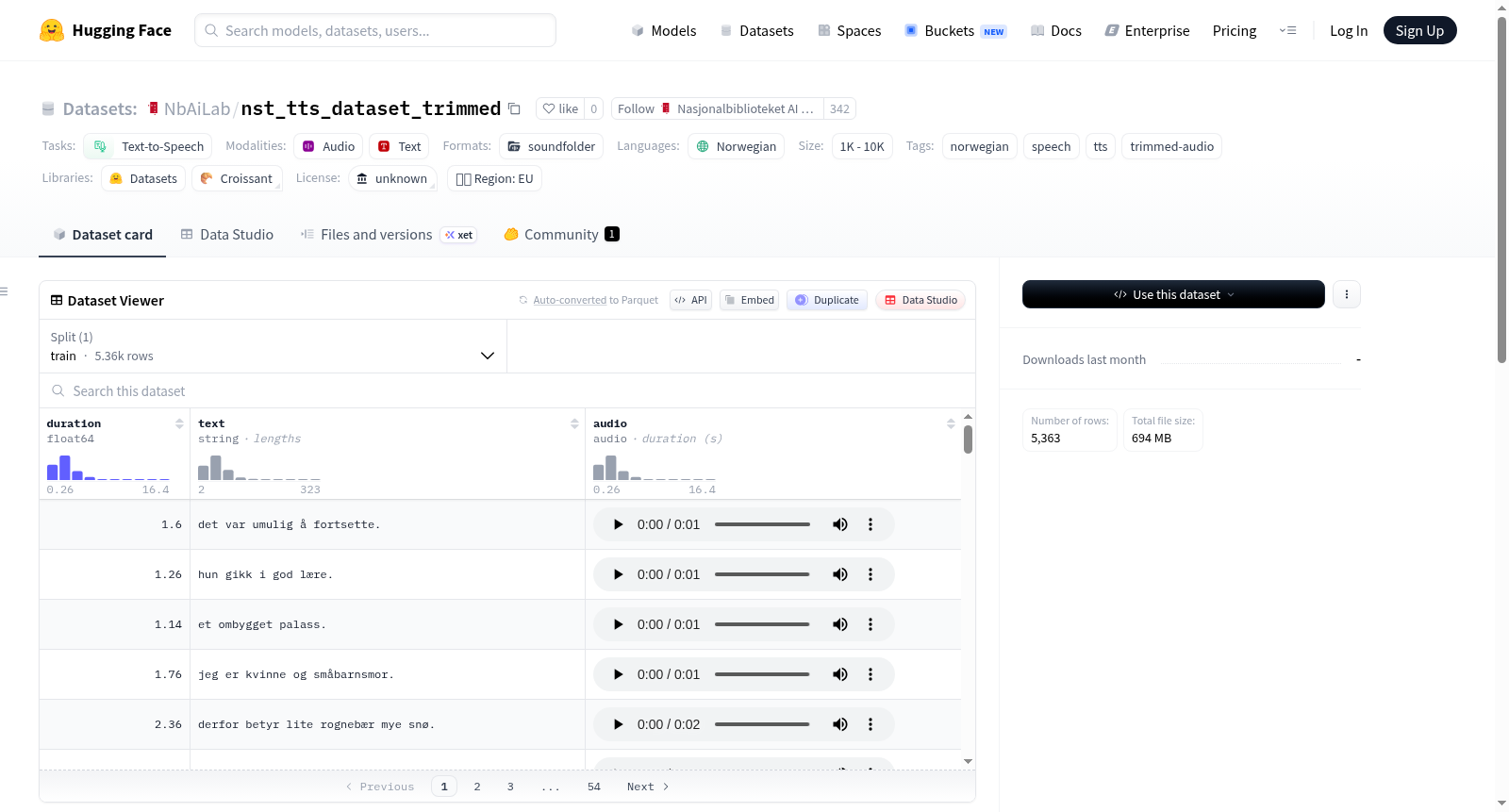The image size is (1509, 812).
Task: Click the Sign Up button
Action: pyautogui.click(x=1419, y=30)
